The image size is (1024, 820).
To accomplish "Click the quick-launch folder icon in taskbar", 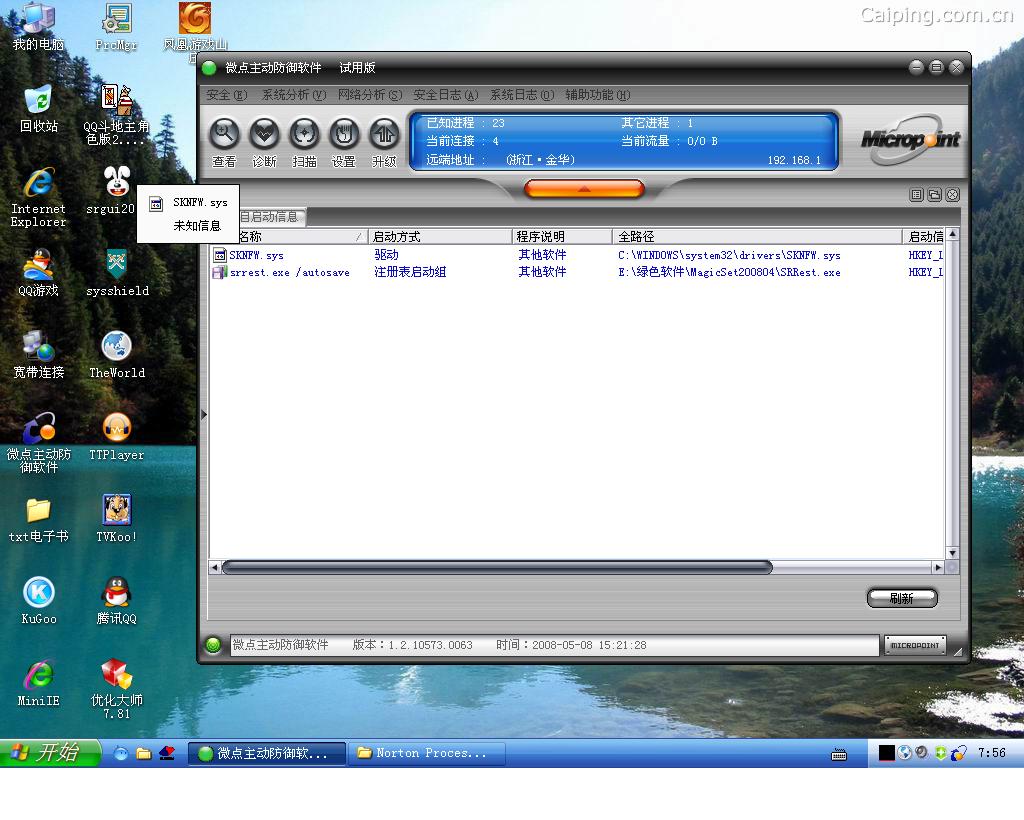I will tap(144, 753).
